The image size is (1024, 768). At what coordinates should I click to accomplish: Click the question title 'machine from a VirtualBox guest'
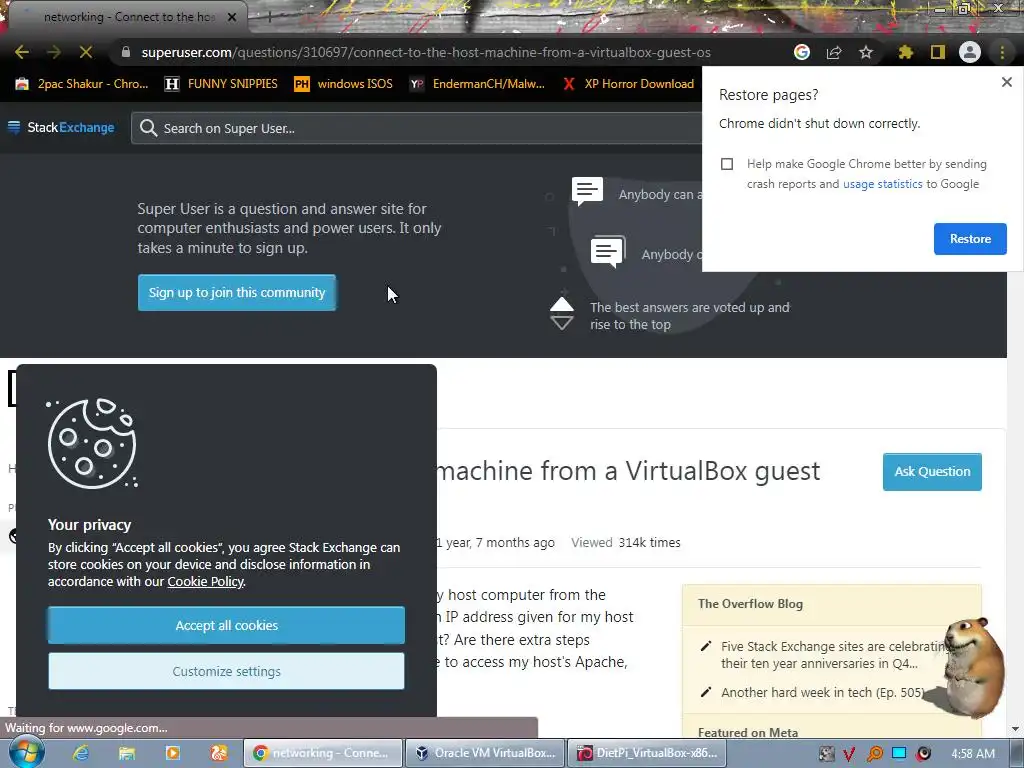[x=628, y=471]
